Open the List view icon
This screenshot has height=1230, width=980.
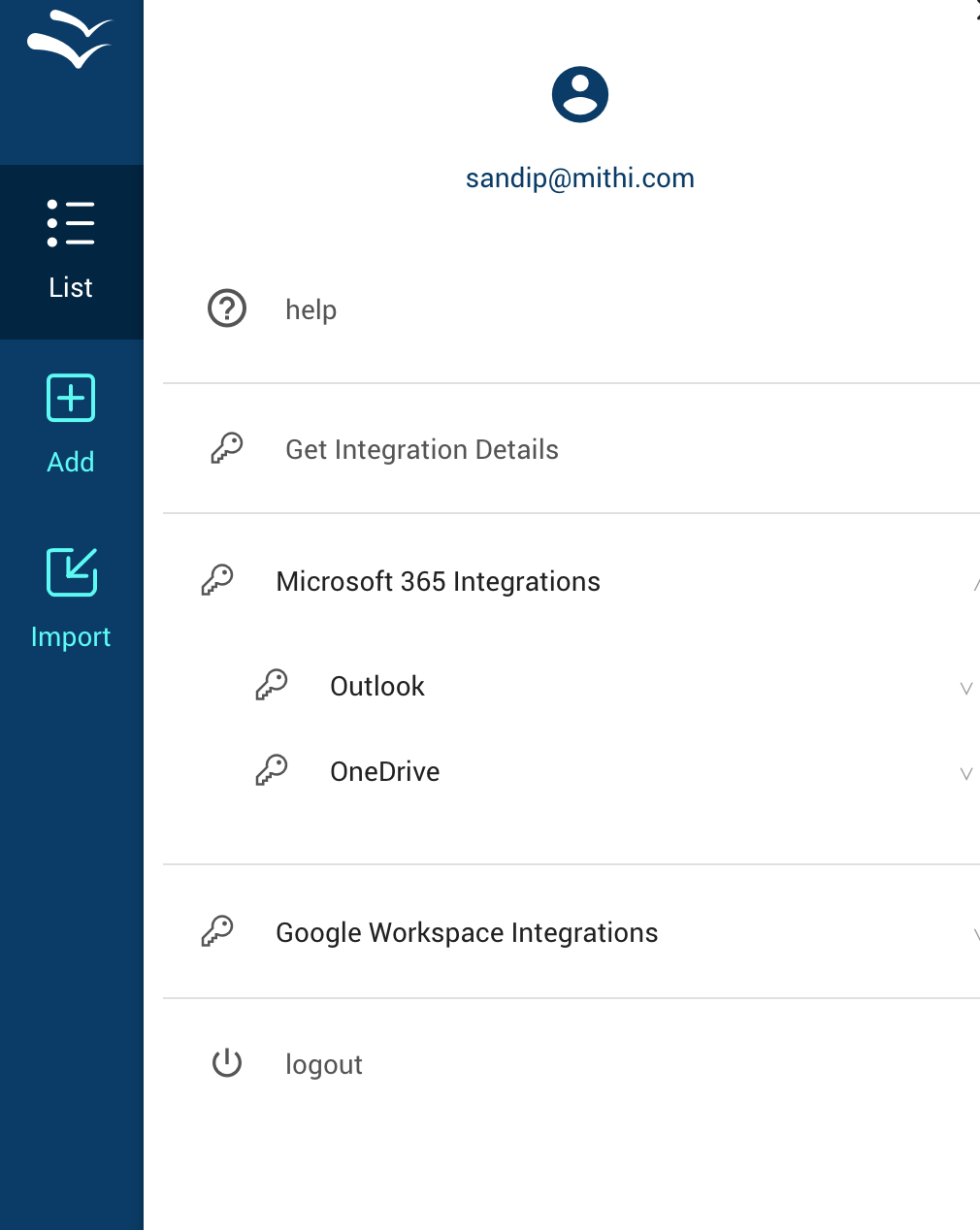coord(71,224)
